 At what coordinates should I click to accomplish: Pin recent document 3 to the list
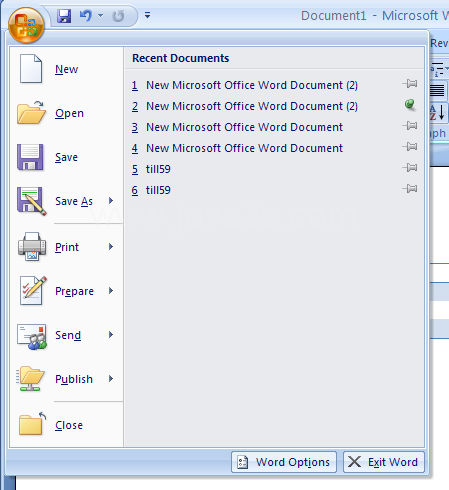[410, 126]
